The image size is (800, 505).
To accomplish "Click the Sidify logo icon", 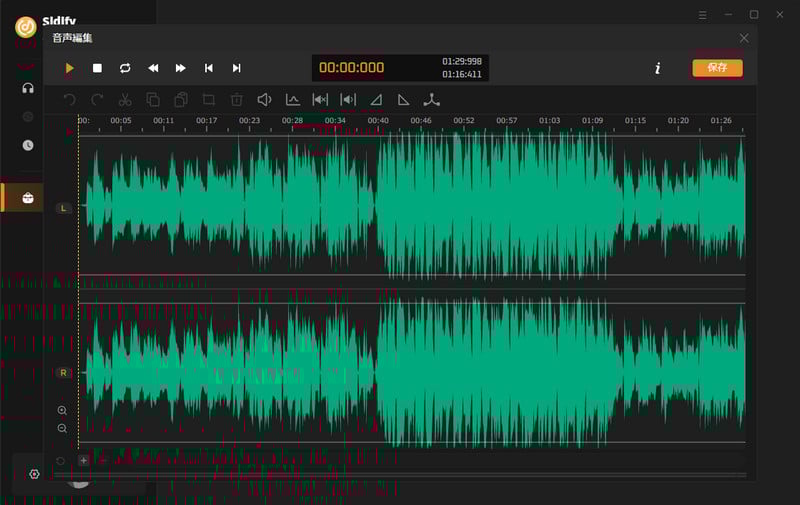I will [26, 27].
